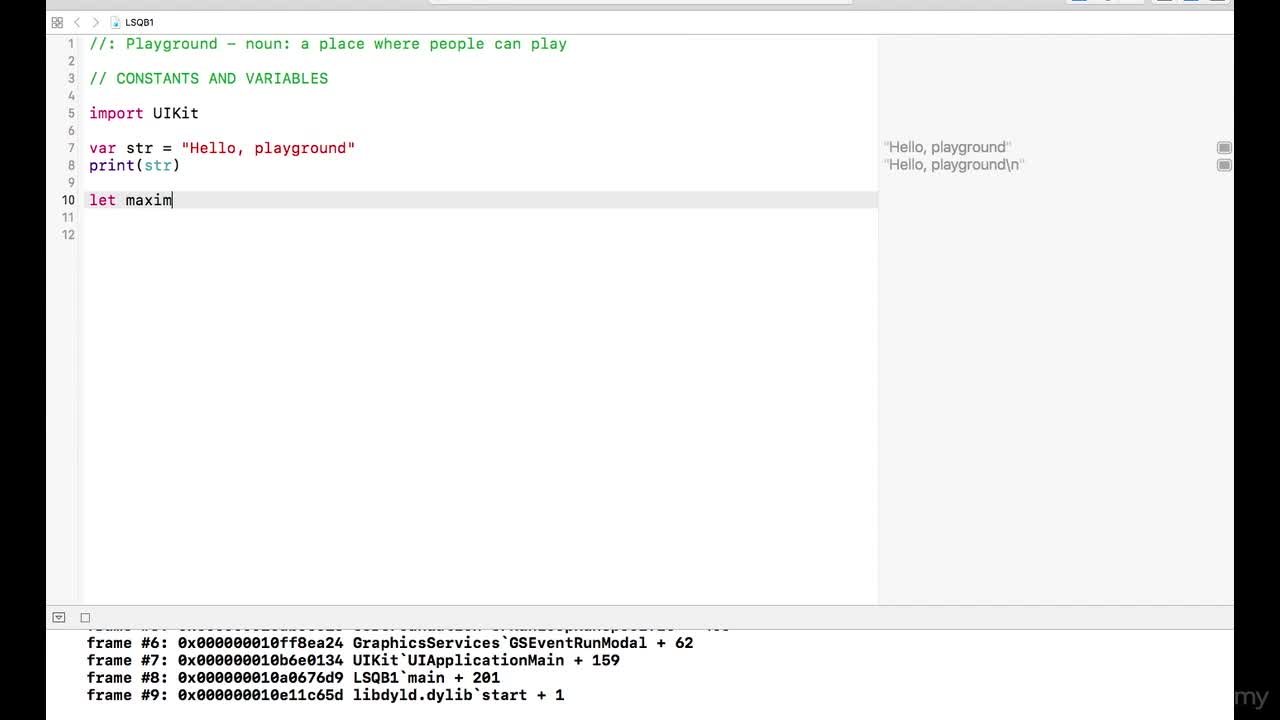The height and width of the screenshot is (720, 1280).
Task: Show Quick Look for the line 7 result
Action: click(1224, 148)
